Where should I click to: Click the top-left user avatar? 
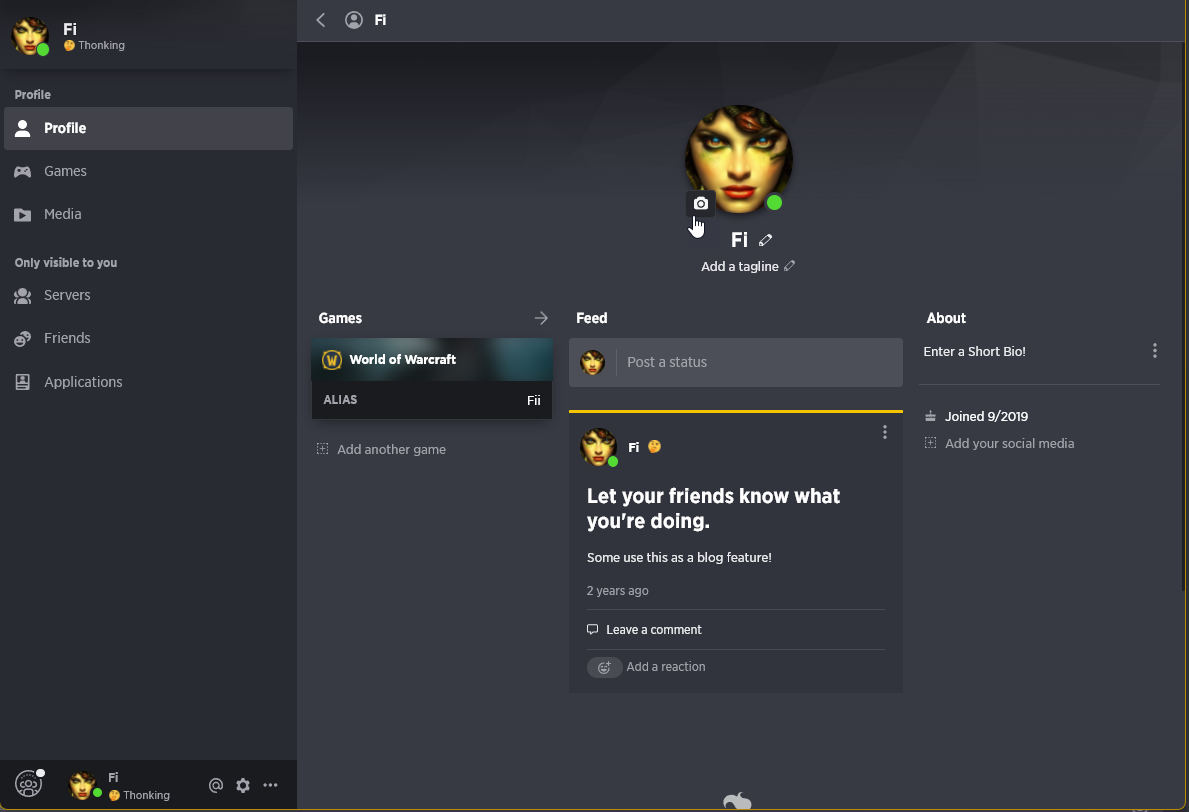pyautogui.click(x=30, y=36)
